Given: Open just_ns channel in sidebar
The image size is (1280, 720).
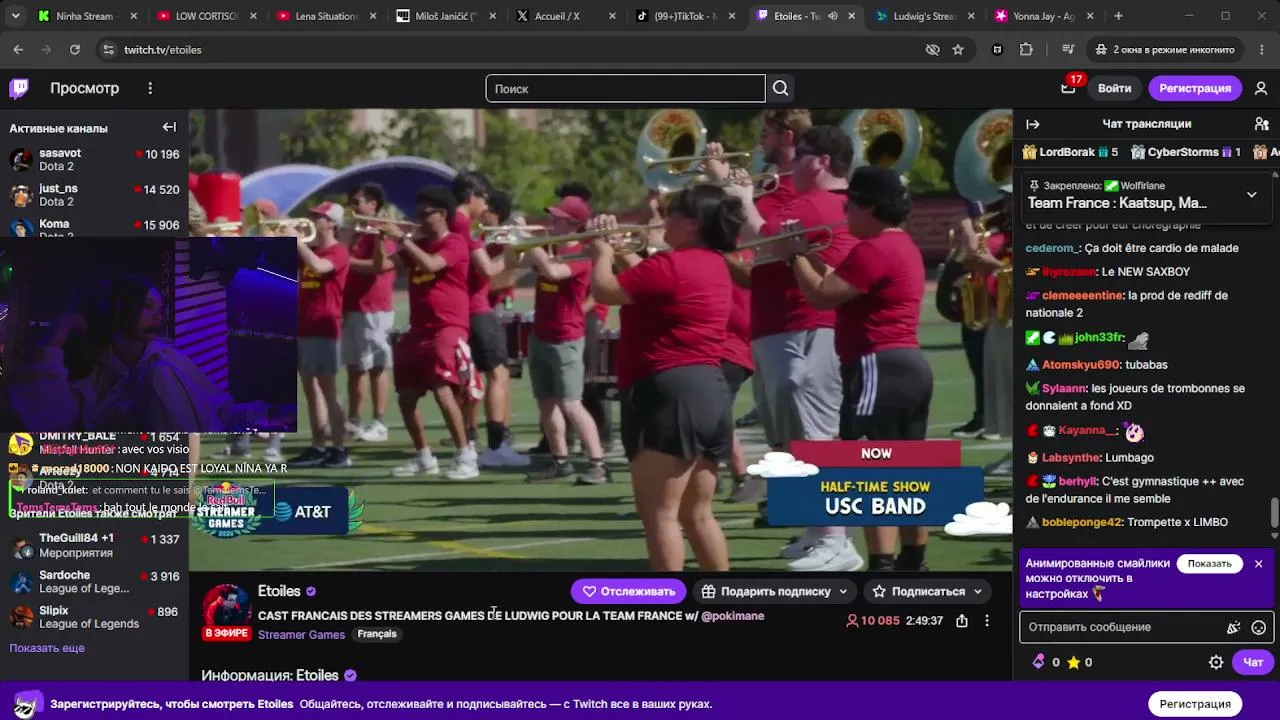Looking at the screenshot, I should pos(95,195).
